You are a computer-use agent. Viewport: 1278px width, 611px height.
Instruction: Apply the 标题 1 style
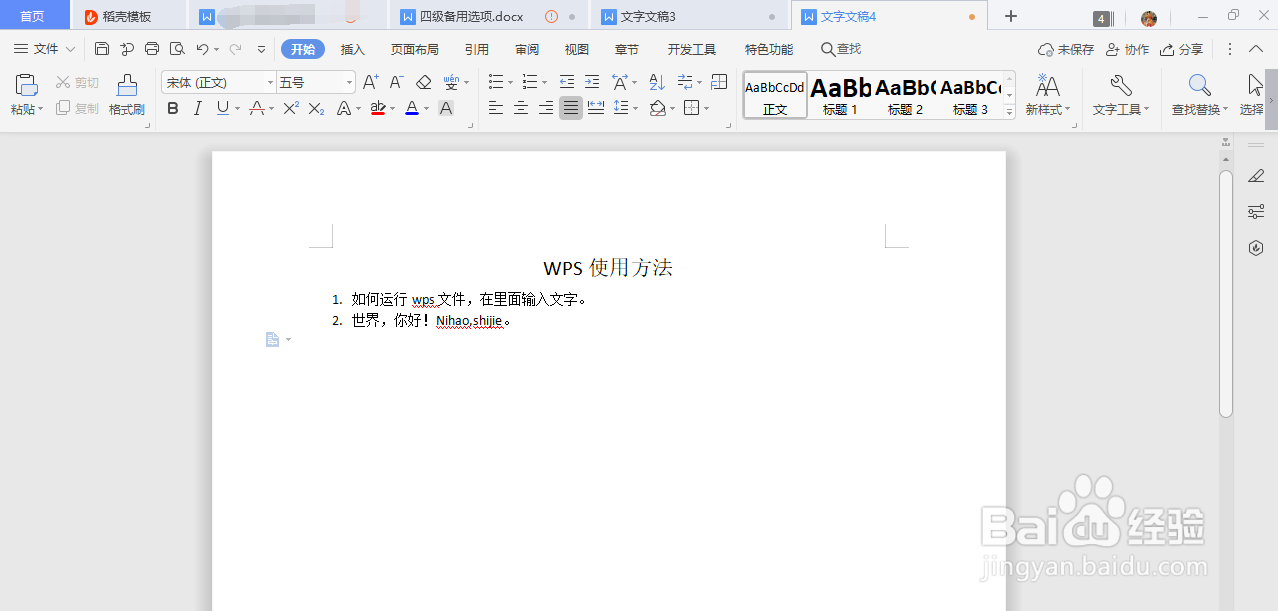(x=841, y=96)
